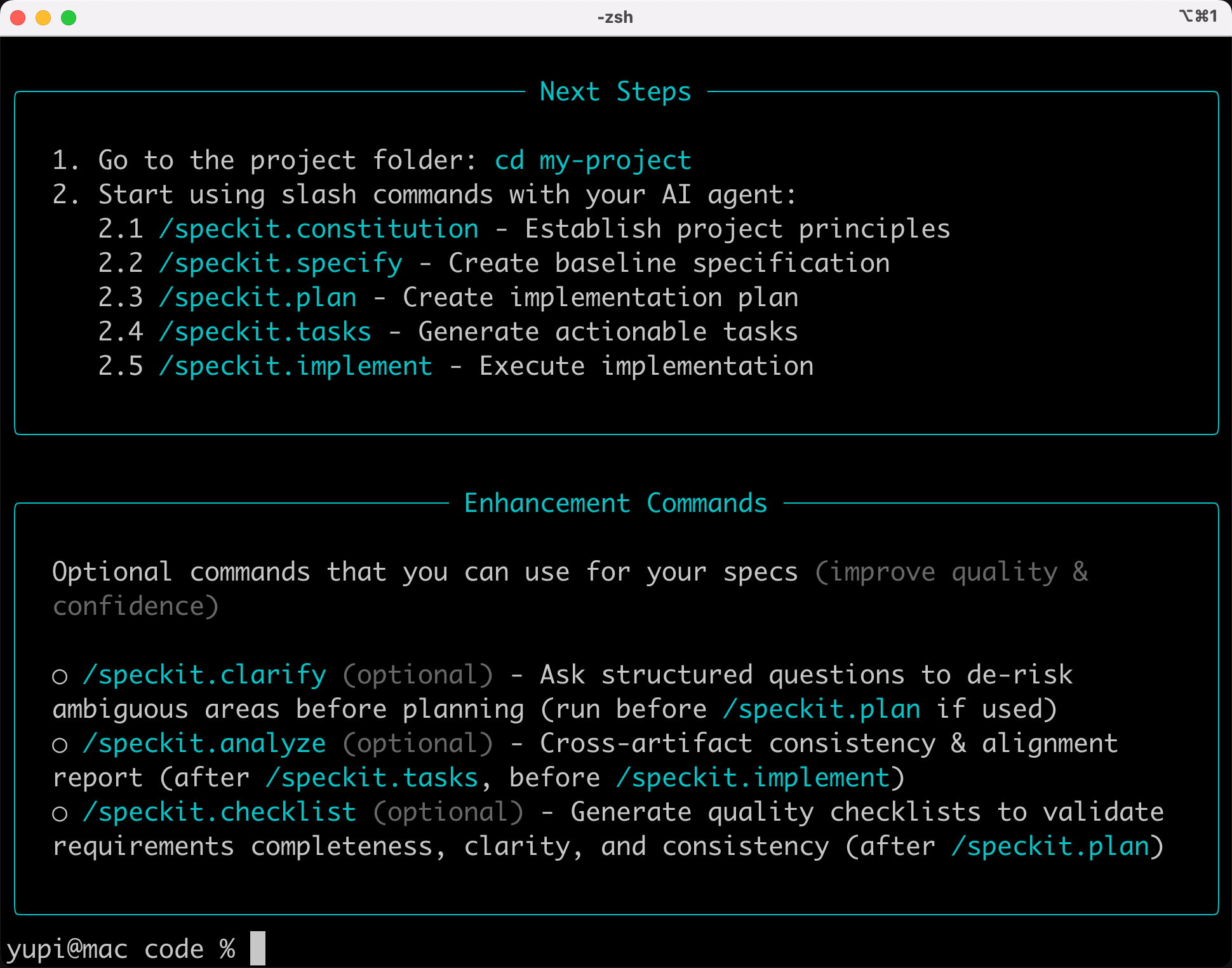Click the green fullscreen window button
The image size is (1232, 968).
click(x=69, y=18)
